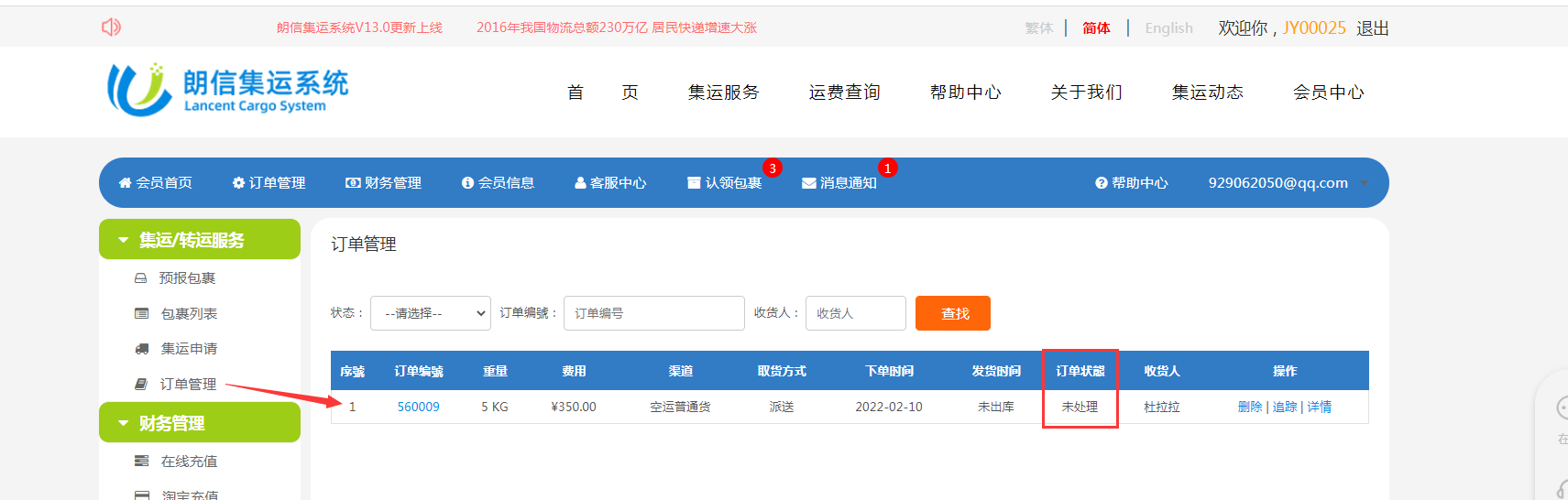Open 运费查询 in the top menu
1568x500 pixels.
pos(844,92)
